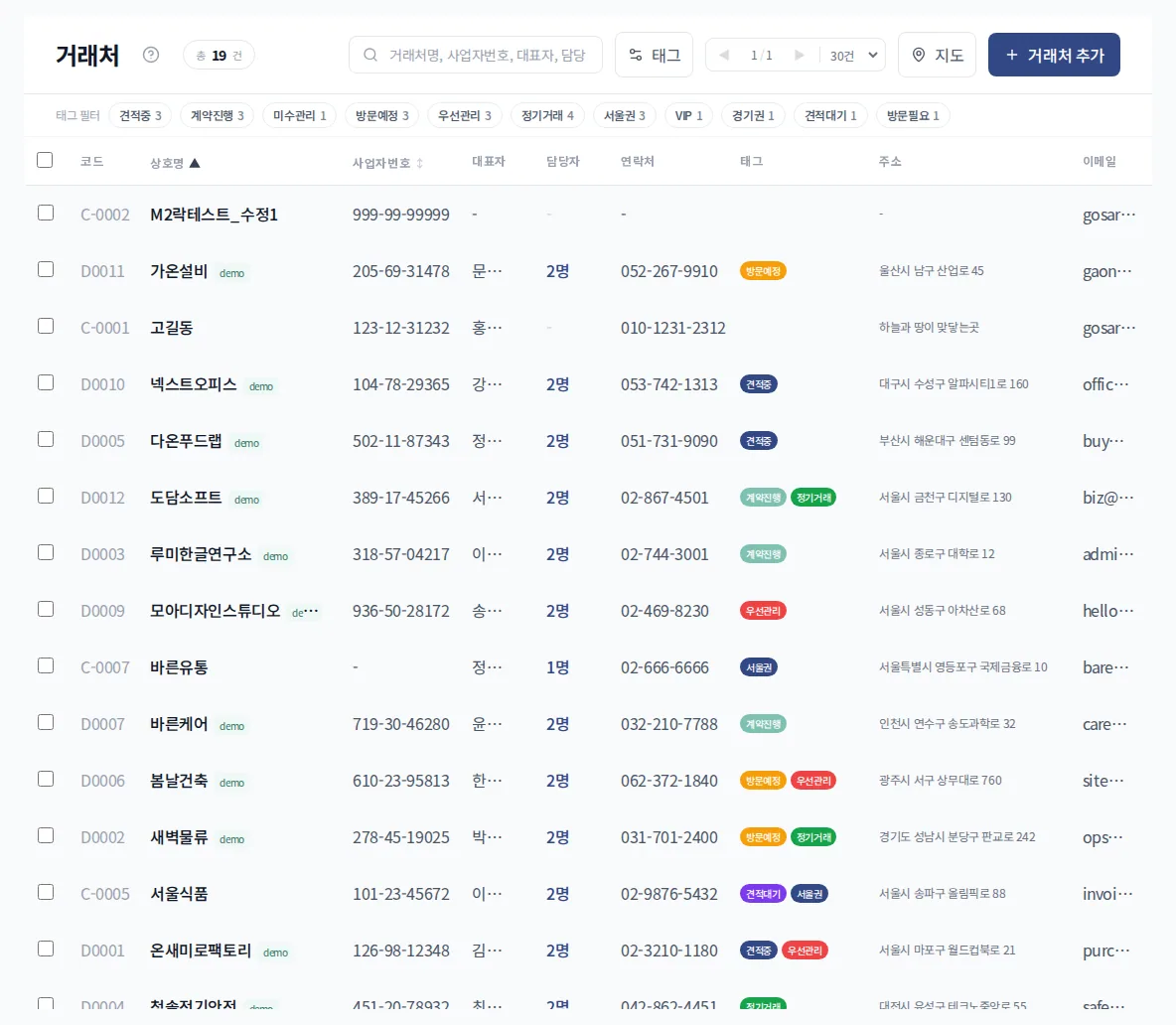Image resolution: width=1176 pixels, height=1025 pixels.
Task: Click code cell D0009
Action: [102, 611]
